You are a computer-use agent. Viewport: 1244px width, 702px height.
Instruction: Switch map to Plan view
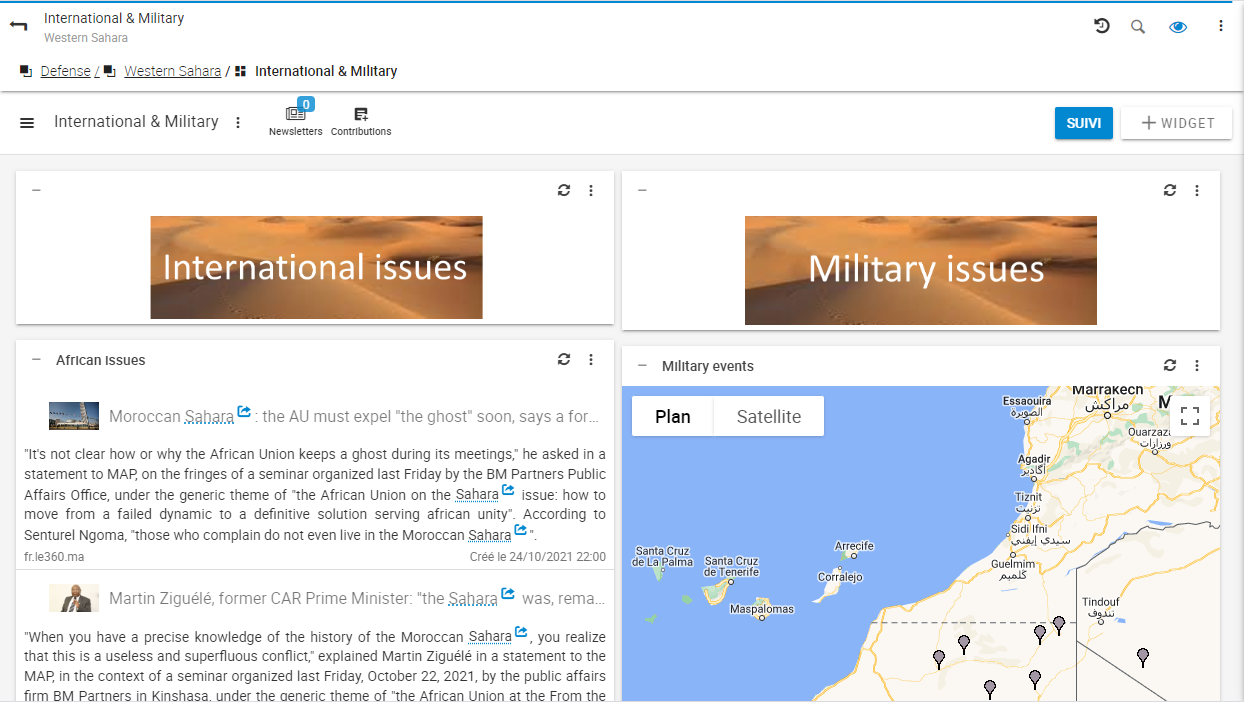click(x=673, y=417)
